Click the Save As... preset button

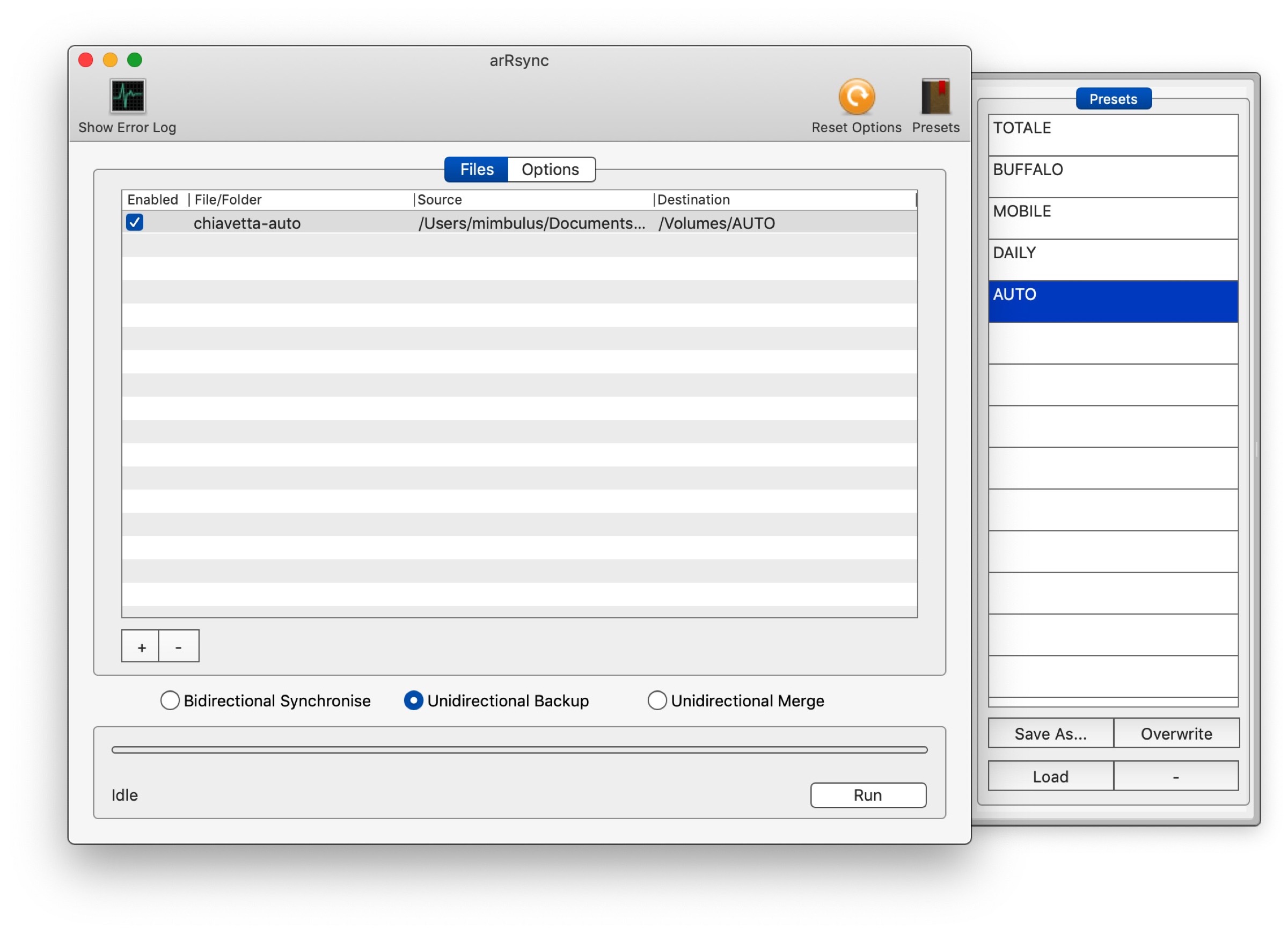click(x=1051, y=734)
